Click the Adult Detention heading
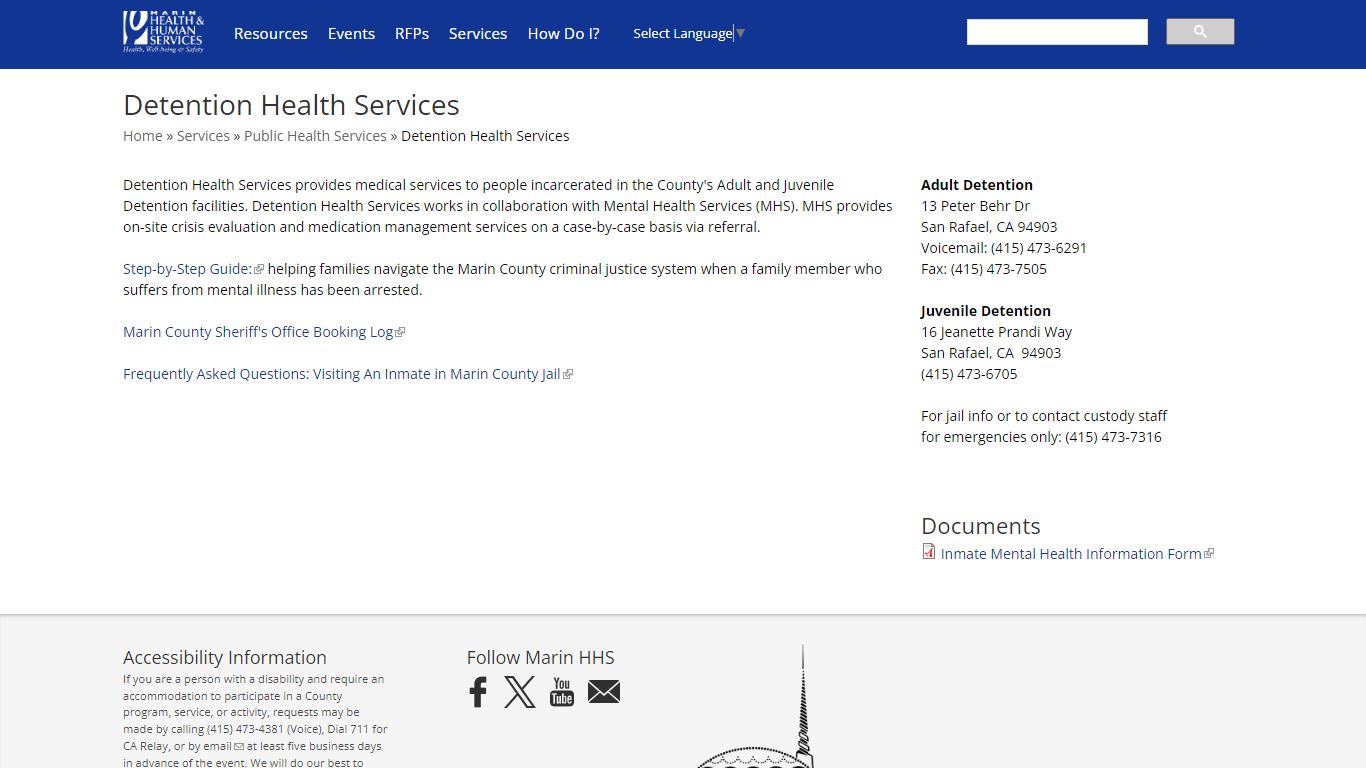Screen dimensions: 1366x768 pos(977,185)
